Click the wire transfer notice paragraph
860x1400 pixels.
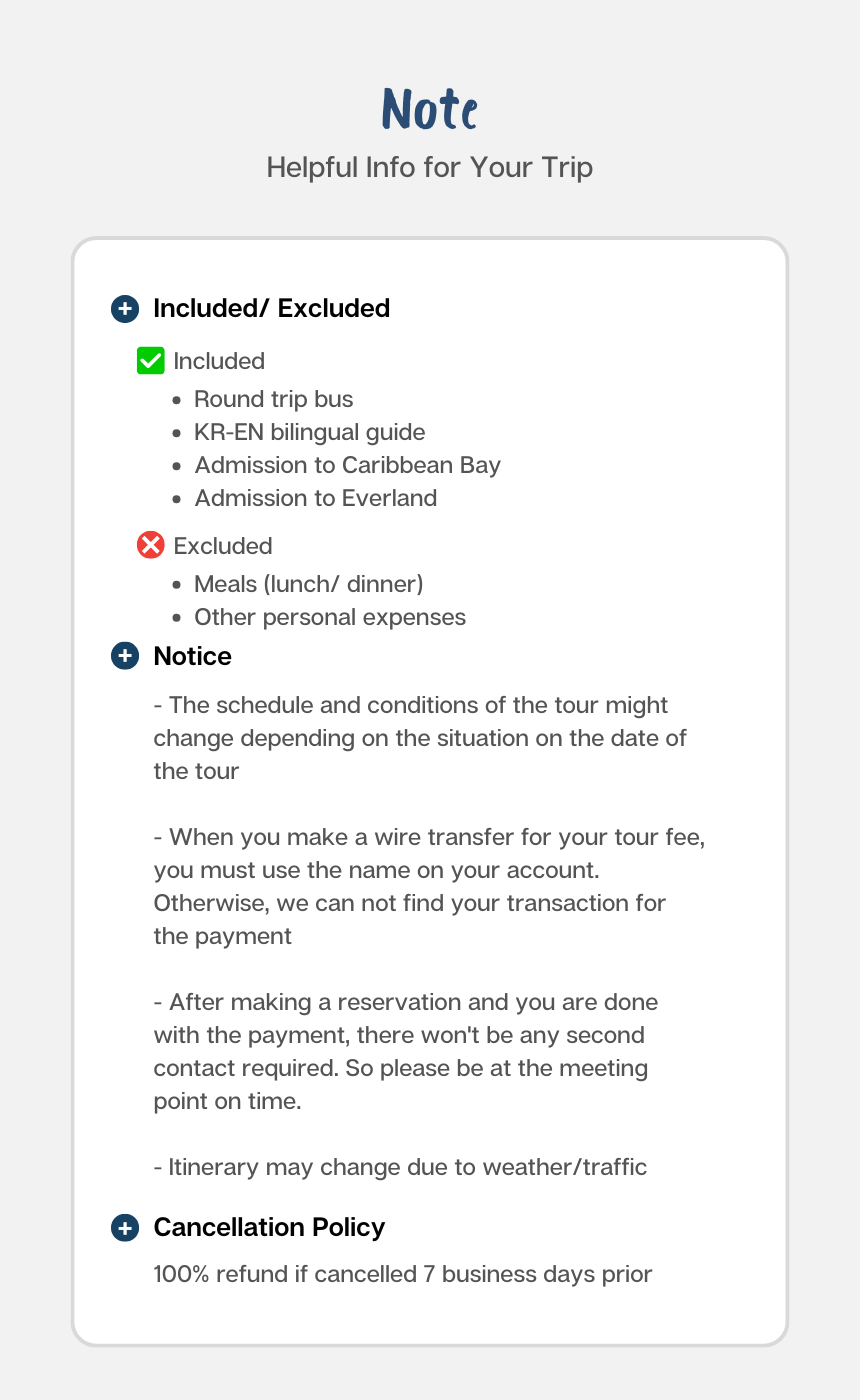pos(430,886)
